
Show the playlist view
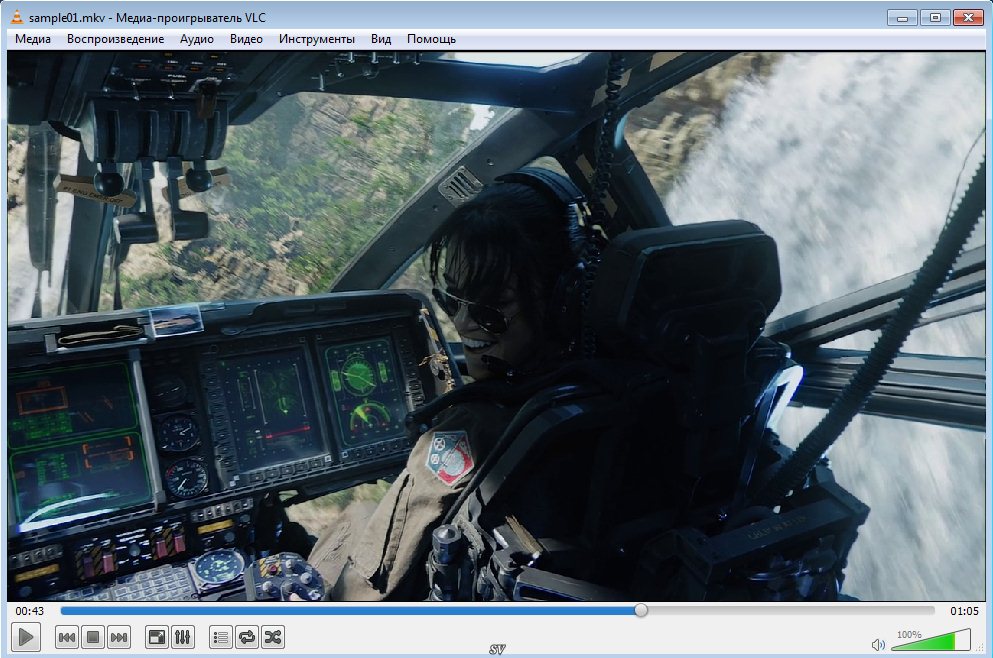pos(221,637)
